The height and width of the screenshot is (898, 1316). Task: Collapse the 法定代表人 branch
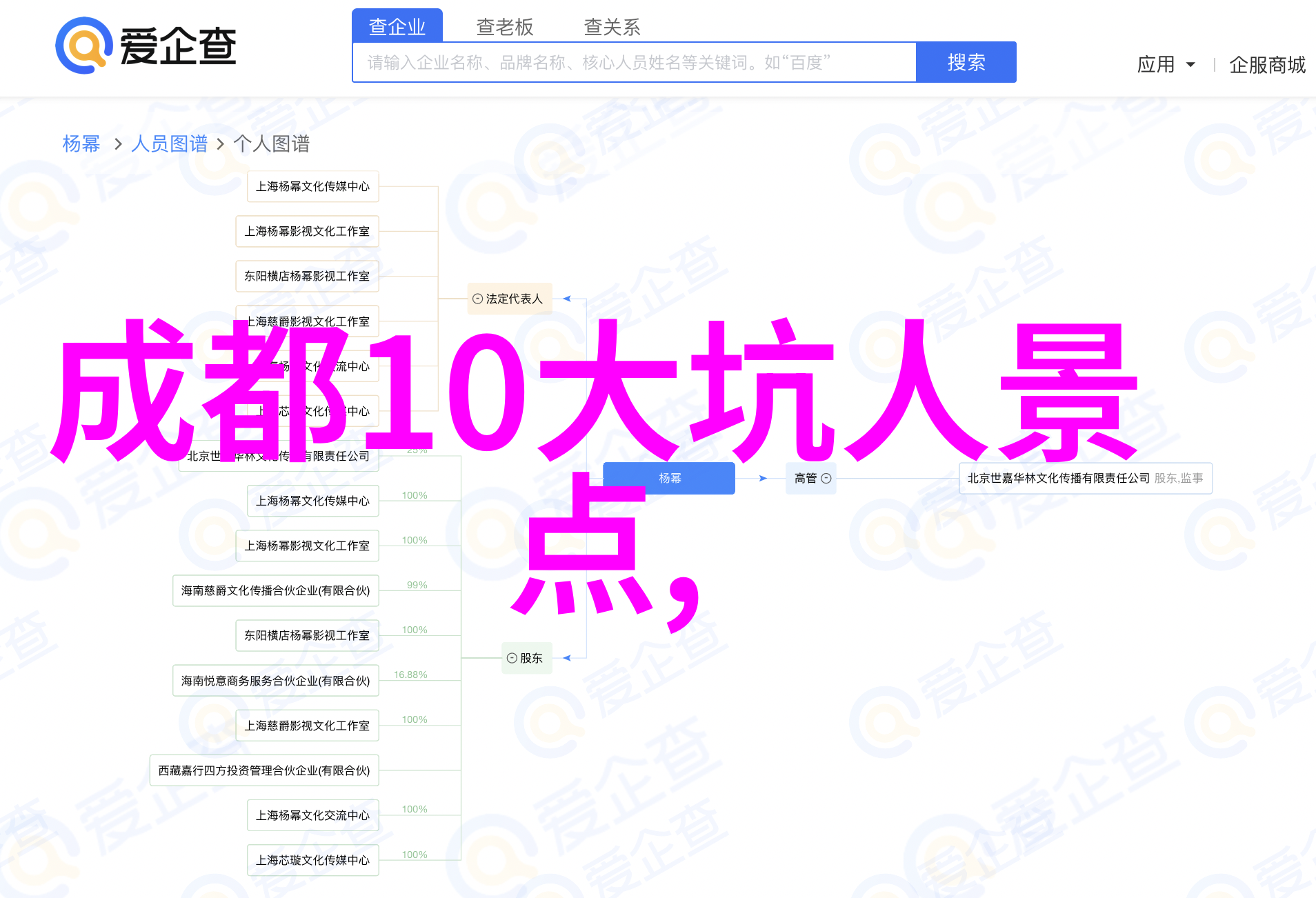tap(477, 299)
